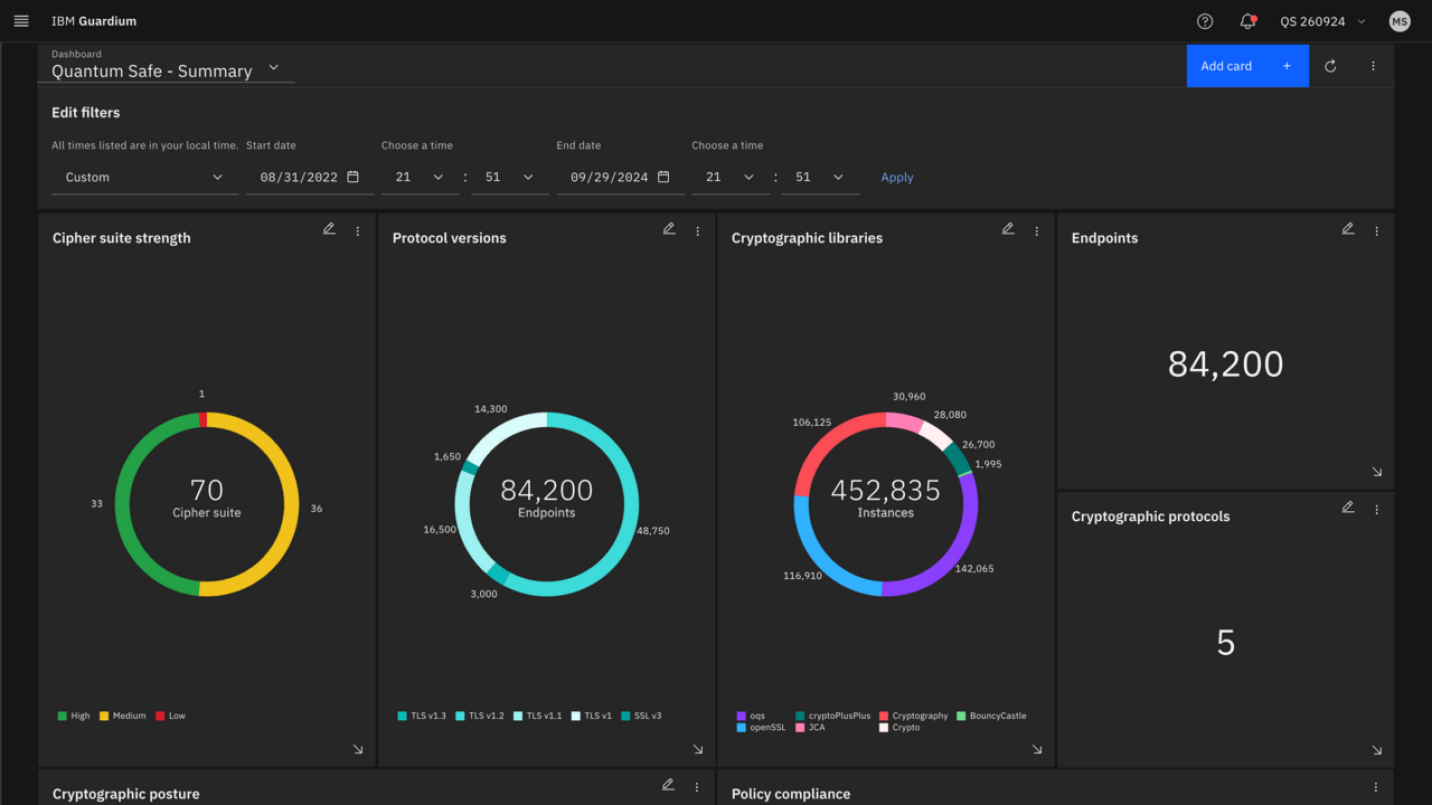Expand the Cryptographic protocols card
1432x805 pixels.
pos(1377,749)
